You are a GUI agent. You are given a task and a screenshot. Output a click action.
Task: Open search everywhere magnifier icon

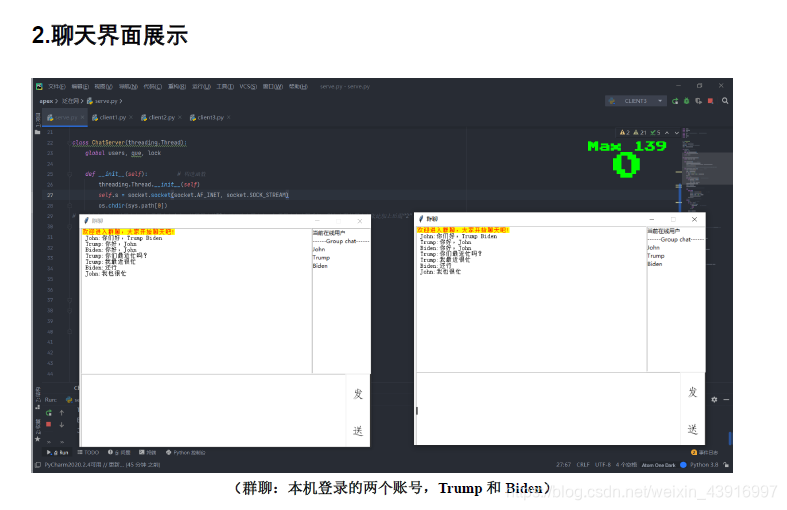[x=725, y=101]
